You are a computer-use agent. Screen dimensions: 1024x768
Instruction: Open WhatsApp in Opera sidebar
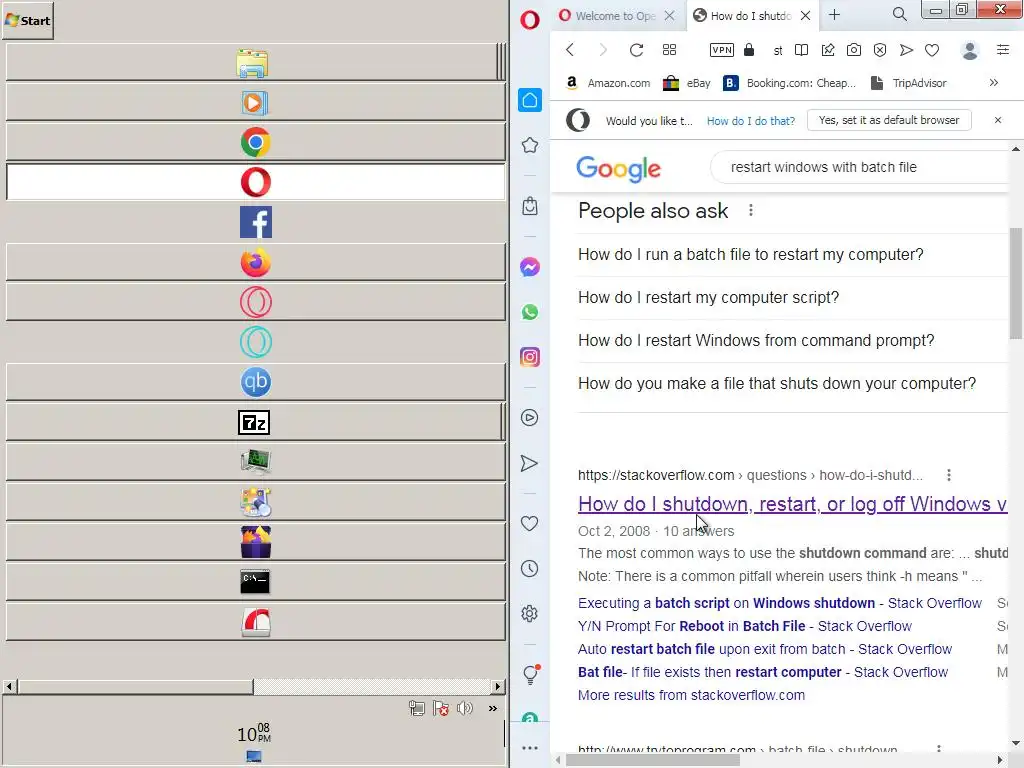[530, 312]
